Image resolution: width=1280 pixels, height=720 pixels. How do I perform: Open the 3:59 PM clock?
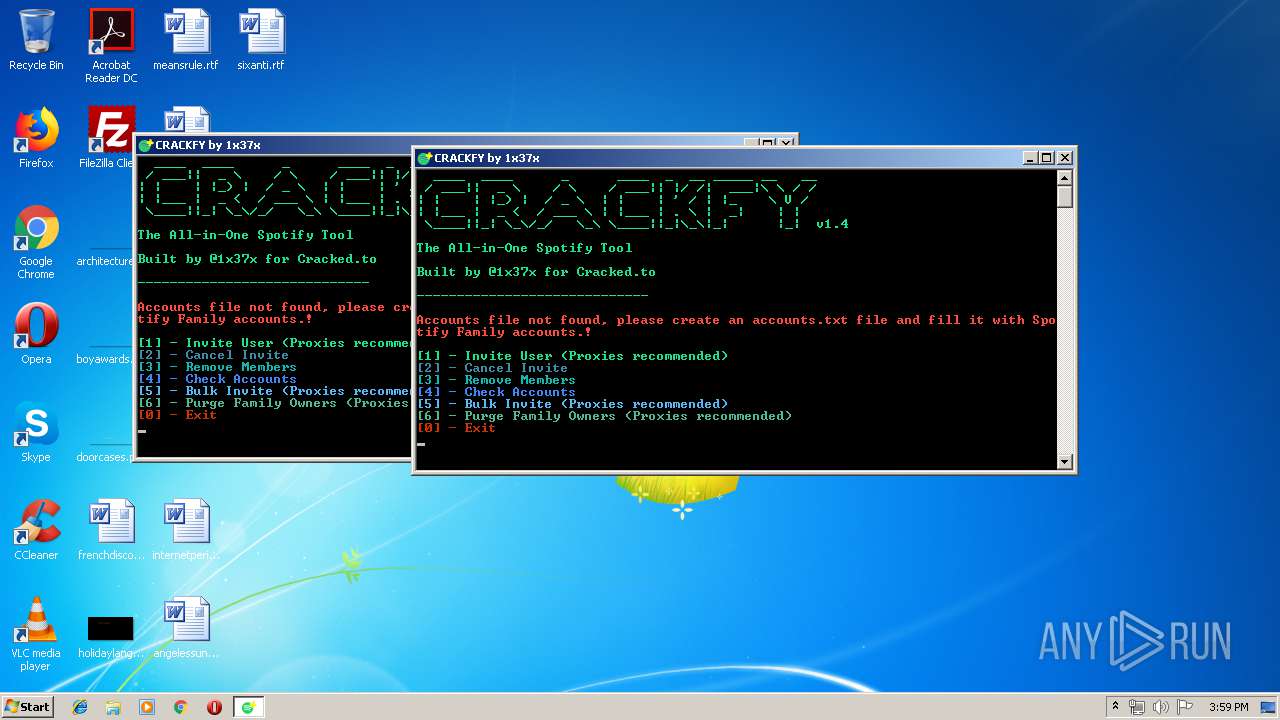click(x=1229, y=707)
